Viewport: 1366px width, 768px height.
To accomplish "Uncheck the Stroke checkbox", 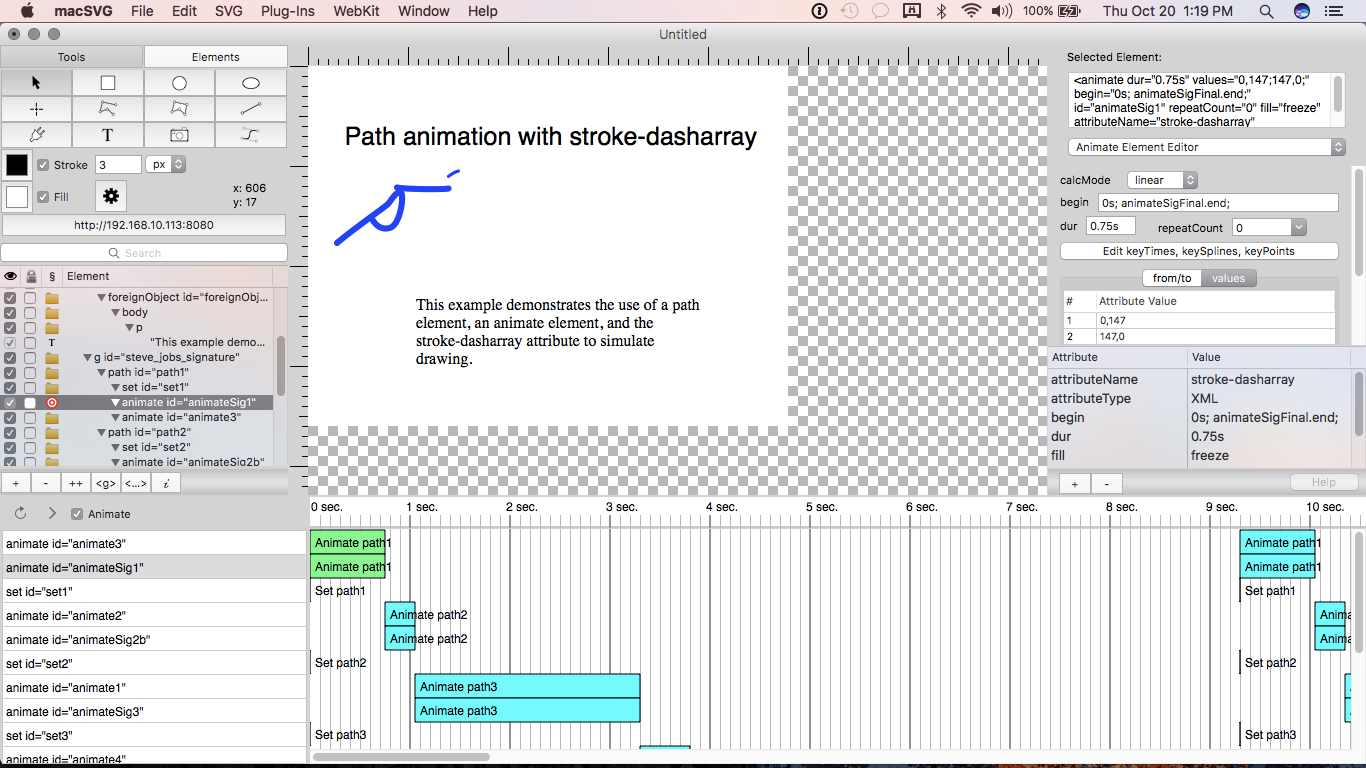I will click(x=43, y=165).
